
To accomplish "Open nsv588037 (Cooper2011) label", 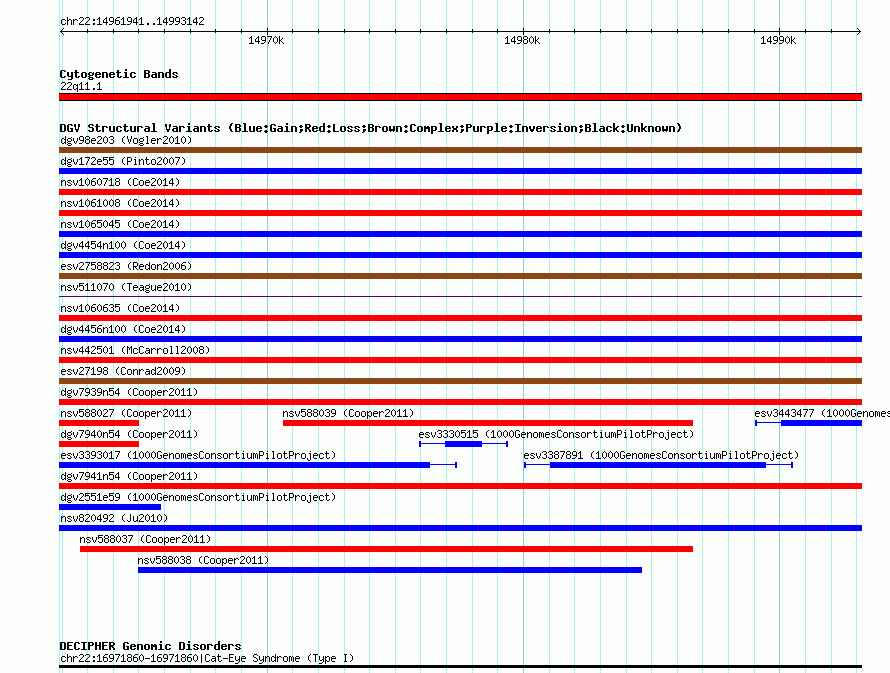I will pyautogui.click(x=145, y=539).
